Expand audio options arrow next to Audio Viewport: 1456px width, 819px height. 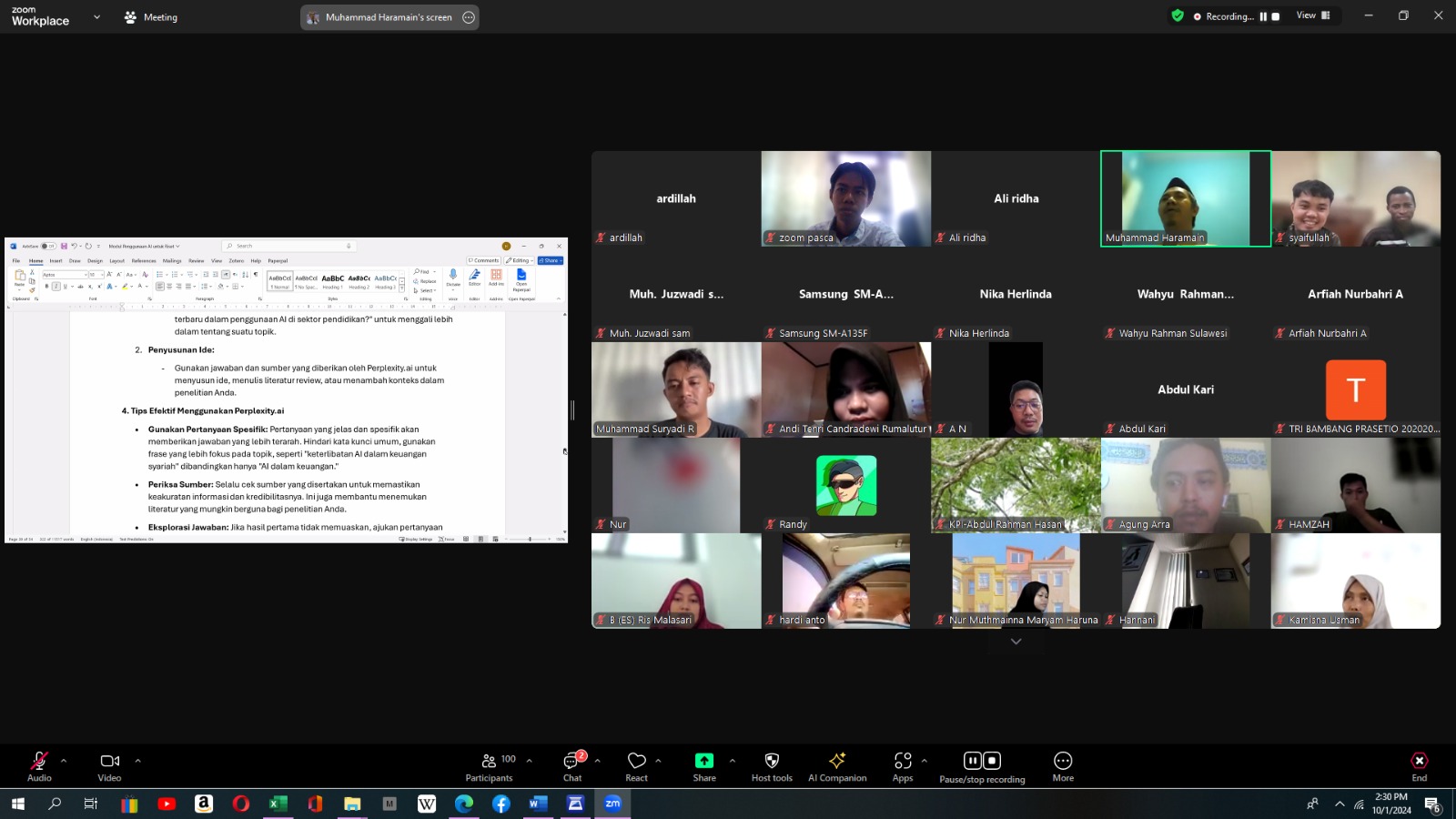click(64, 761)
